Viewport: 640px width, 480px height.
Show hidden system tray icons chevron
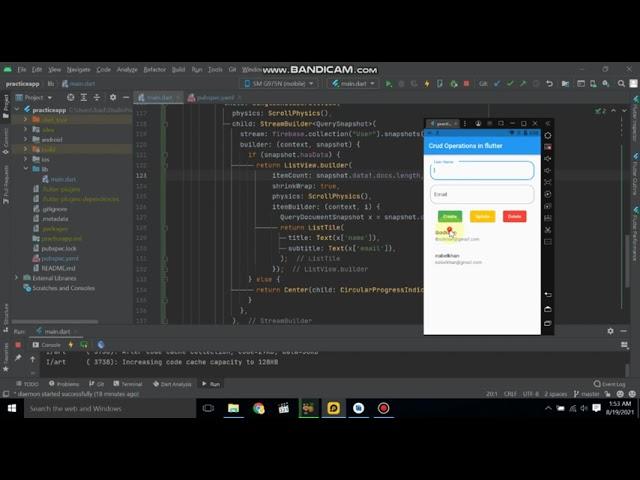pyautogui.click(x=548, y=408)
